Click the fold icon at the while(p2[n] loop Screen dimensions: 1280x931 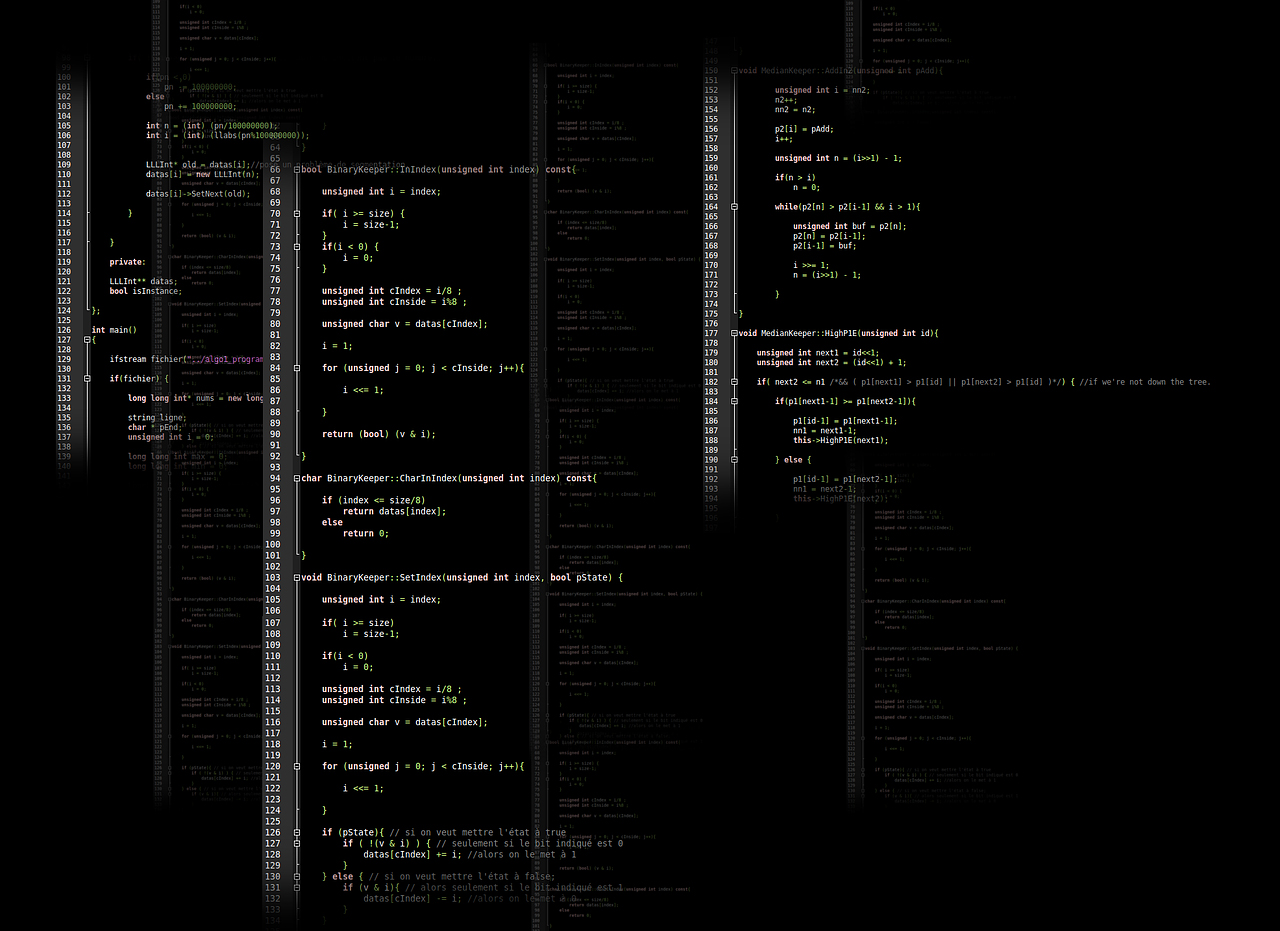734,206
